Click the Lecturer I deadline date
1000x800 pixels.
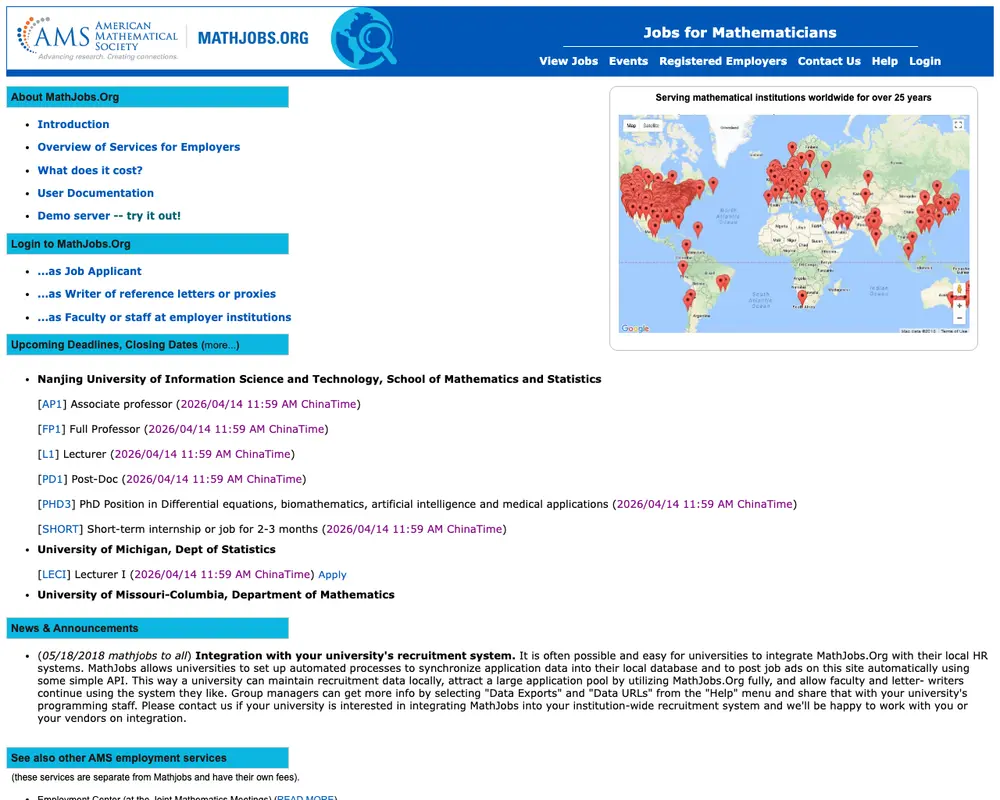(x=222, y=574)
